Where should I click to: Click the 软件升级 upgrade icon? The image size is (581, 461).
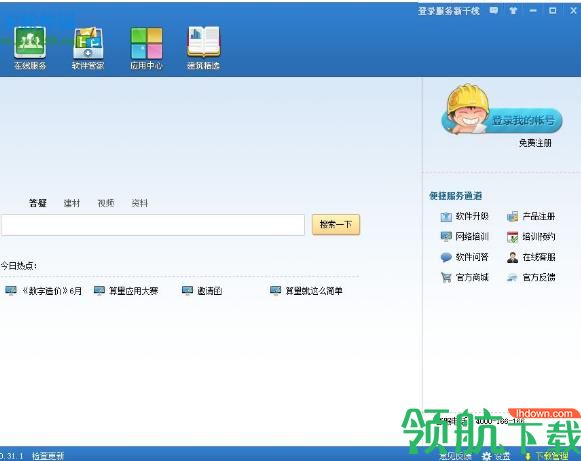[446, 216]
